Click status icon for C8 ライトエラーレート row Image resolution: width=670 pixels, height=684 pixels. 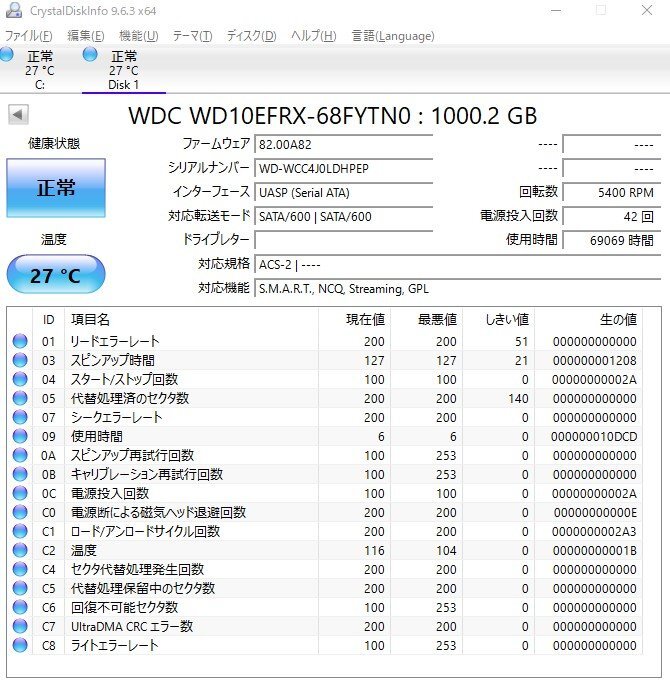point(20,645)
